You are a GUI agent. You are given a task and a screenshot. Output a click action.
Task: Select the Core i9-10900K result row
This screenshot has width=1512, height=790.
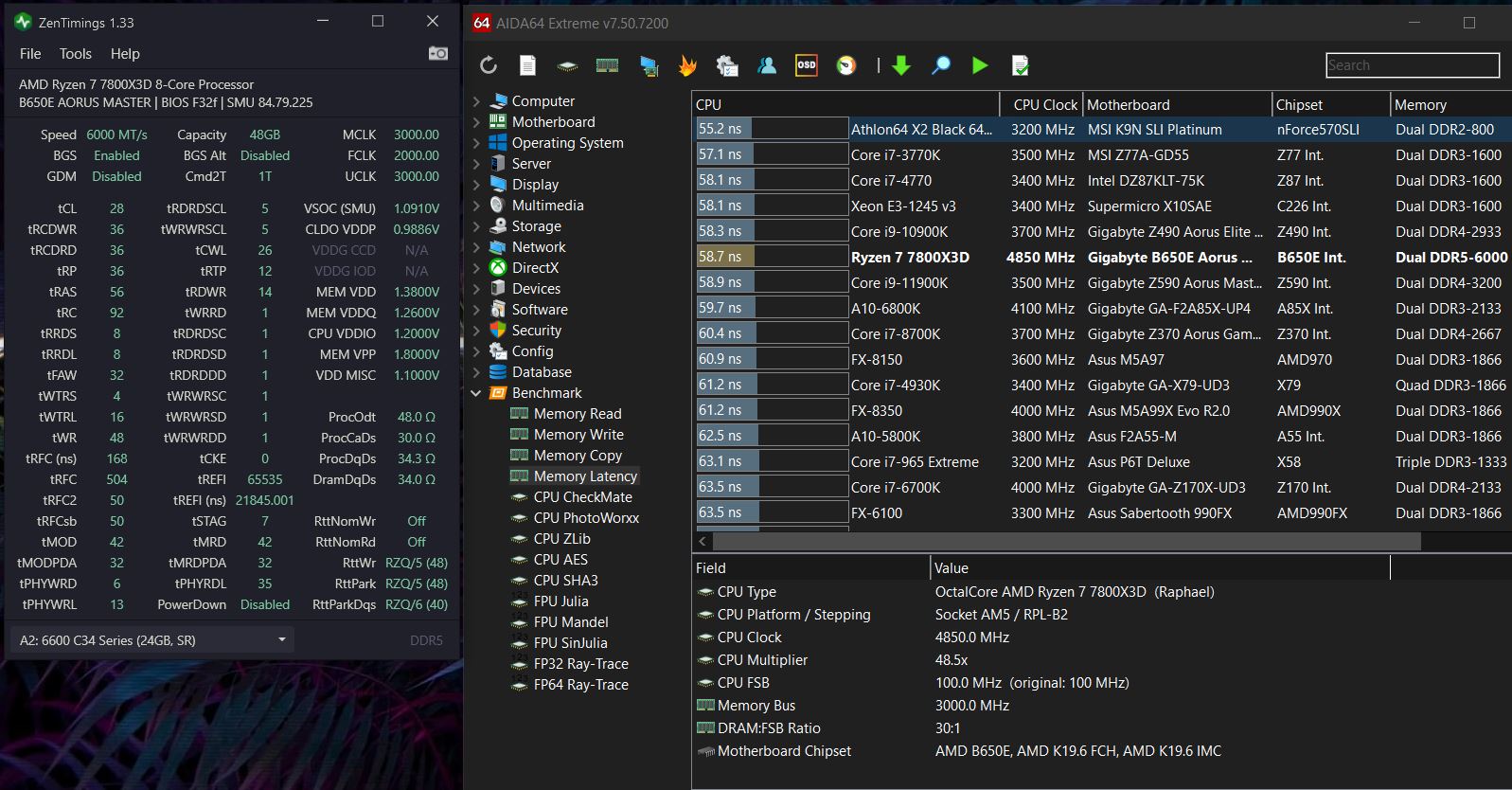1103,232
